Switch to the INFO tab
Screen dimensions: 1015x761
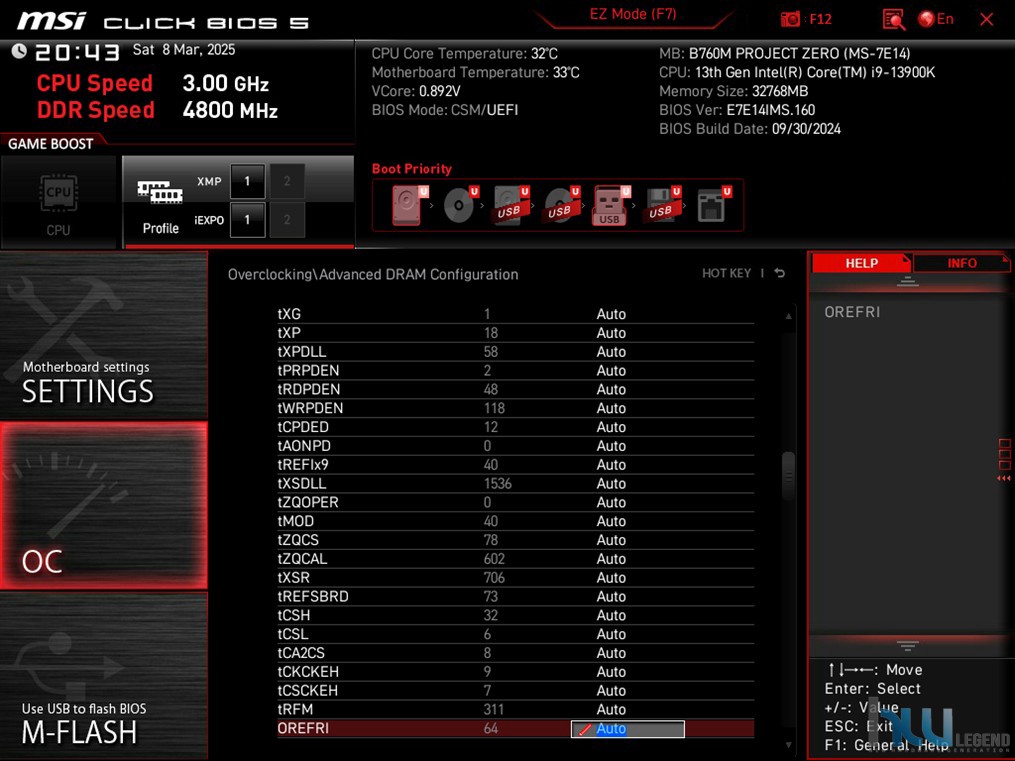(961, 263)
